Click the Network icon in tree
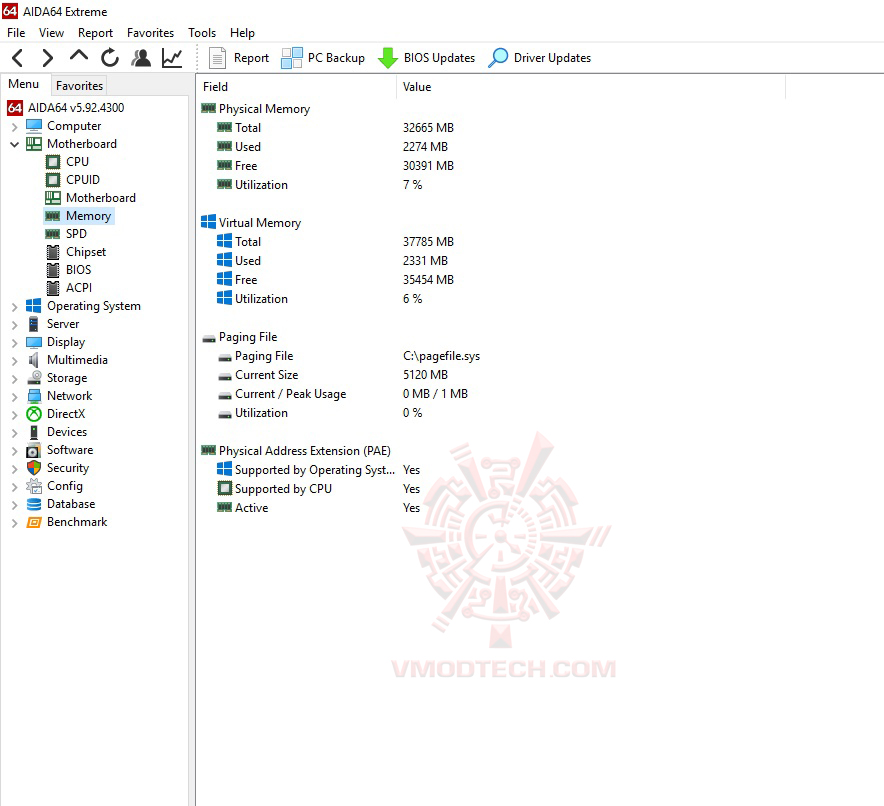Viewport: 884px width, 806px height. click(34, 396)
